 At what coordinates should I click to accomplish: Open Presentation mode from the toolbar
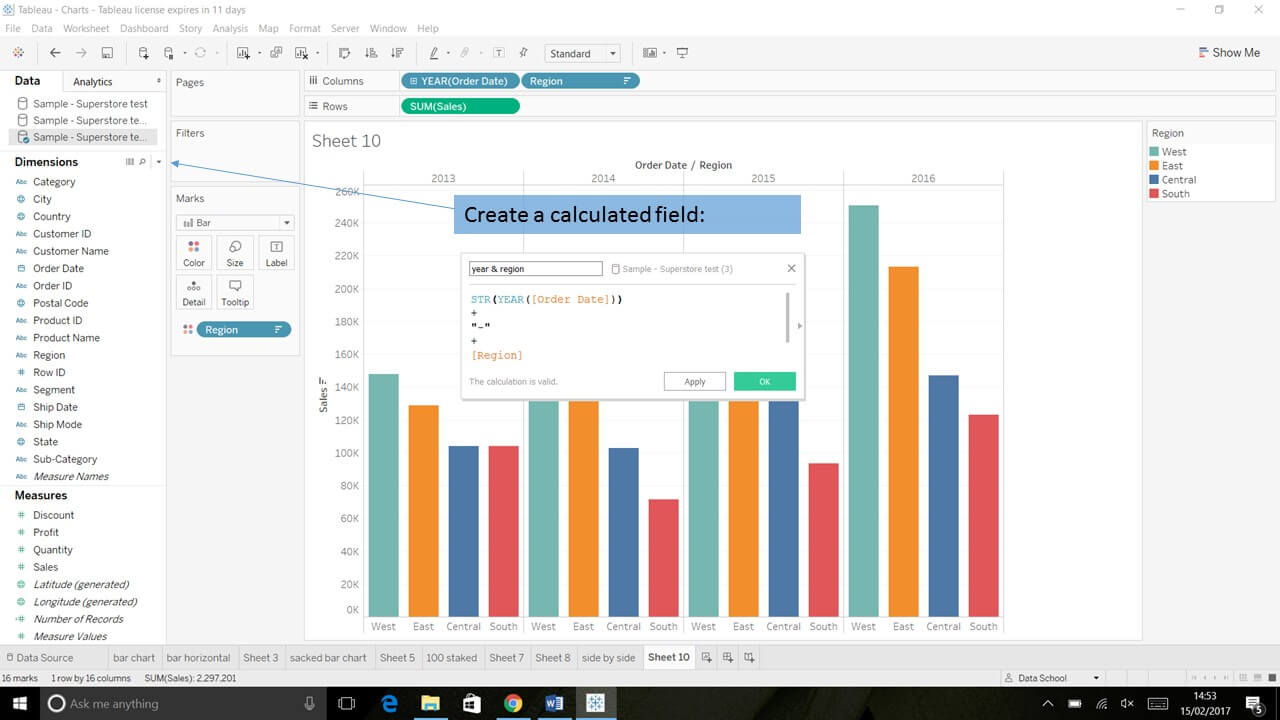pos(682,53)
